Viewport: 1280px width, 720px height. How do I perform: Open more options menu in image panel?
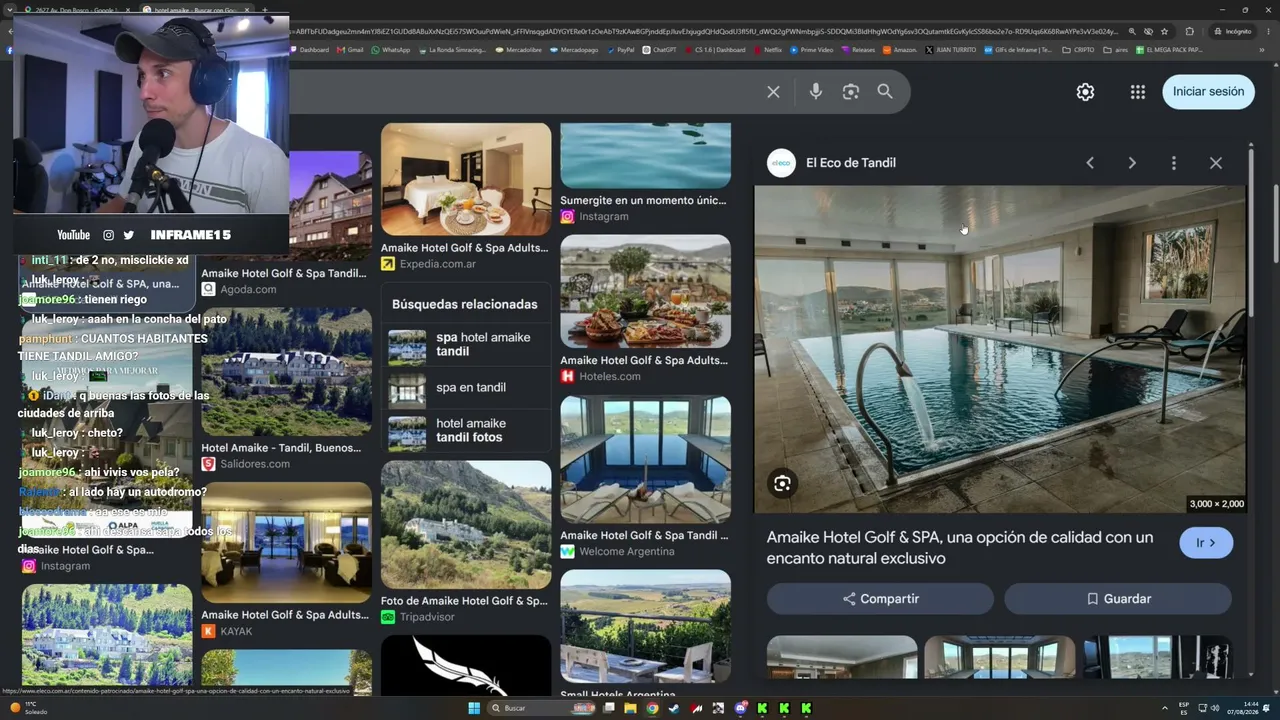[x=1174, y=163]
